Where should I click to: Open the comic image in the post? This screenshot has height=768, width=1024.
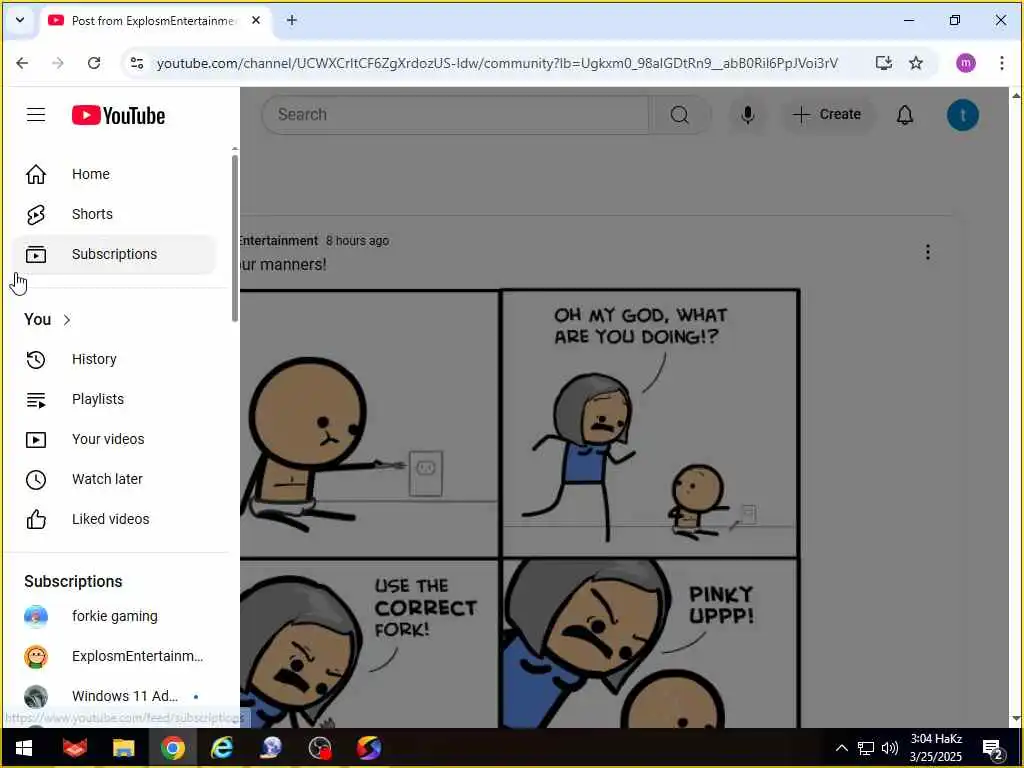(520, 509)
